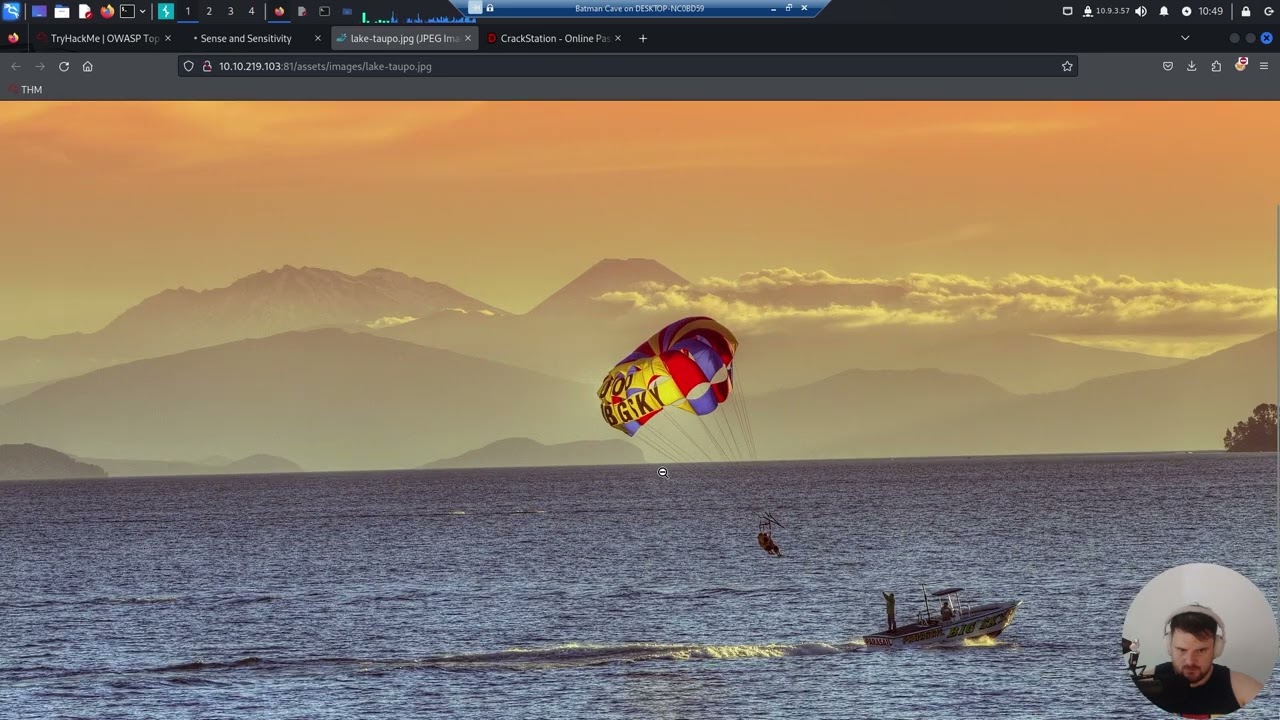The image size is (1280, 720).
Task: Save page to Pocket
Action: click(1167, 66)
